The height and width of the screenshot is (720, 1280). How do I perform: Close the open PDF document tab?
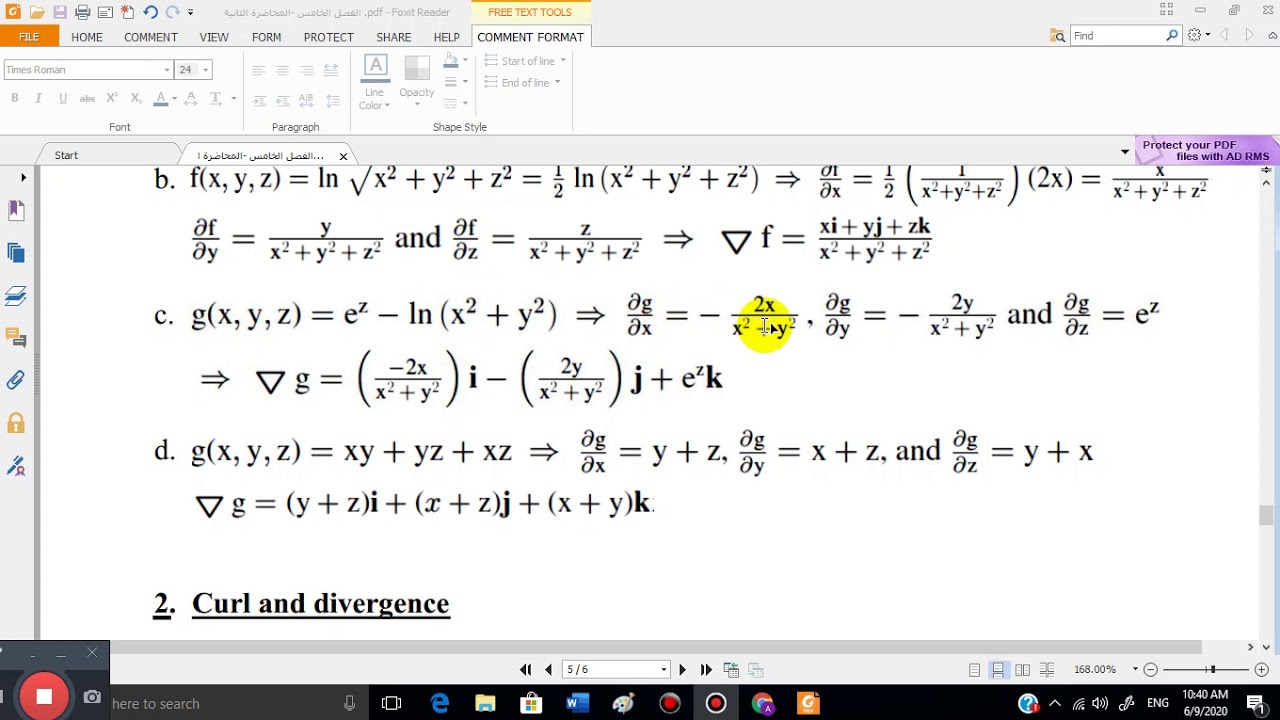click(x=343, y=156)
